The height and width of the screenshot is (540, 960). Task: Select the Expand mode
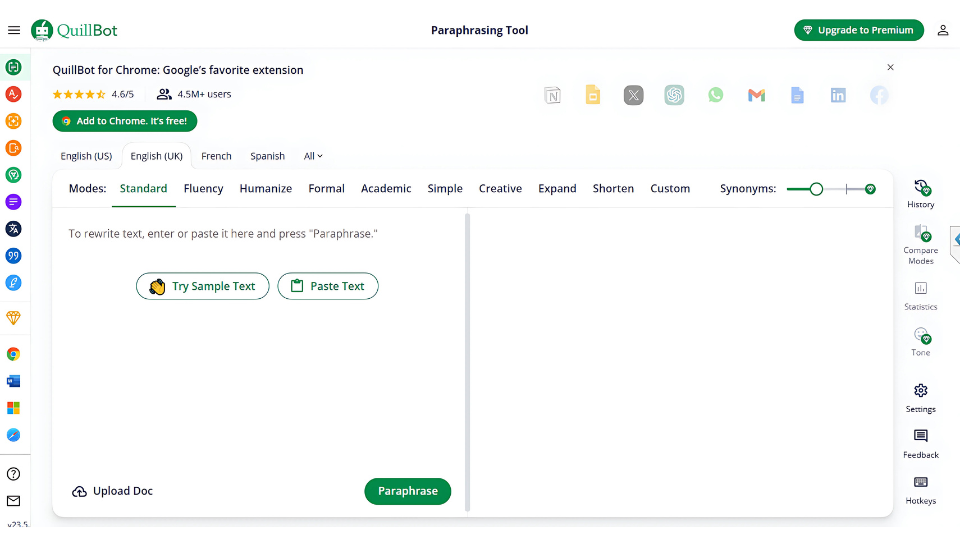[x=557, y=189]
